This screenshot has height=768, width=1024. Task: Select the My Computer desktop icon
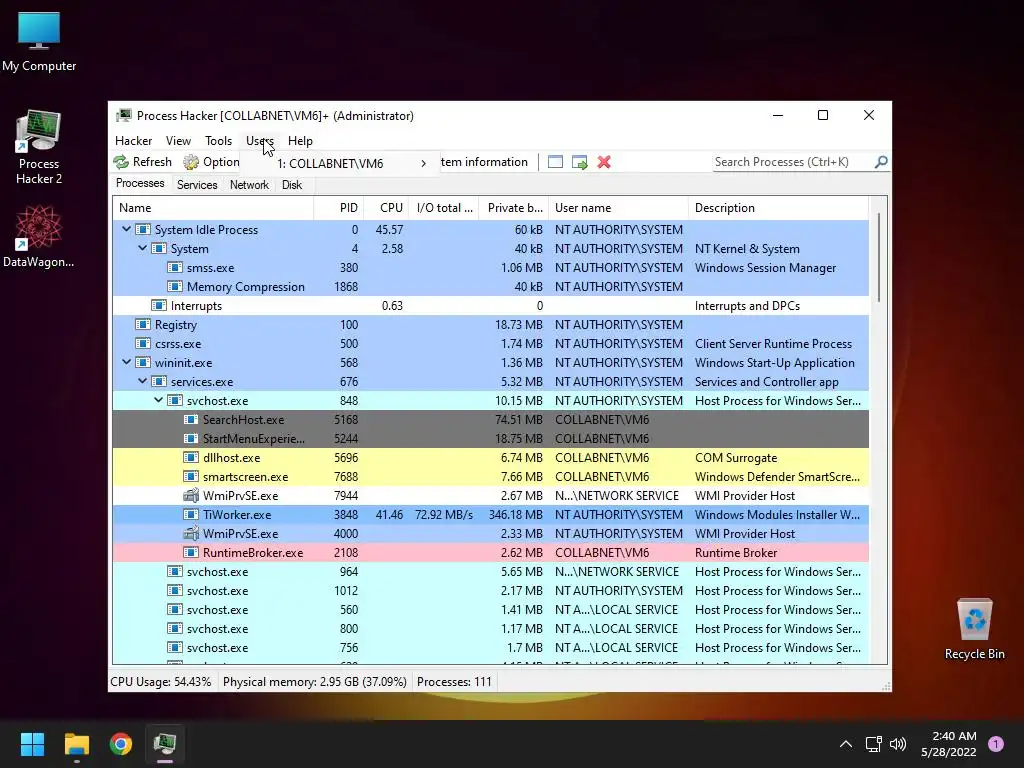click(39, 42)
